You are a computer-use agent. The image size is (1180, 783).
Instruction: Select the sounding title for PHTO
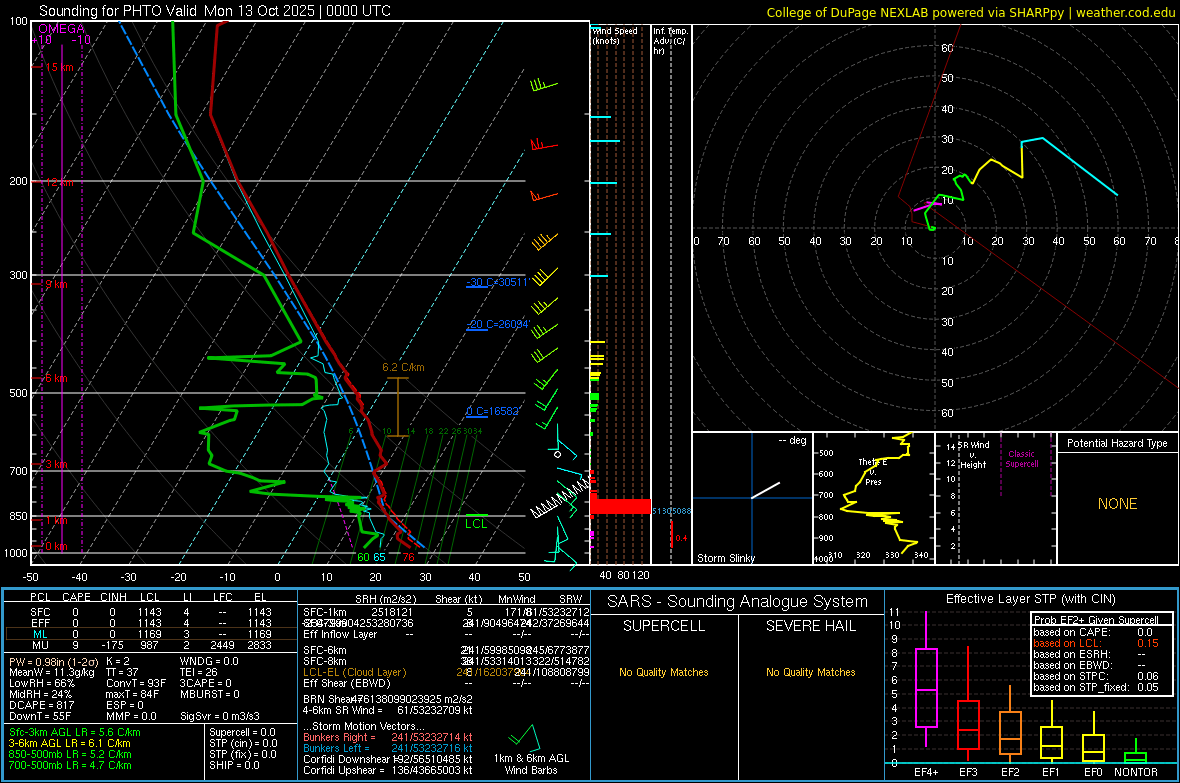tap(214, 11)
